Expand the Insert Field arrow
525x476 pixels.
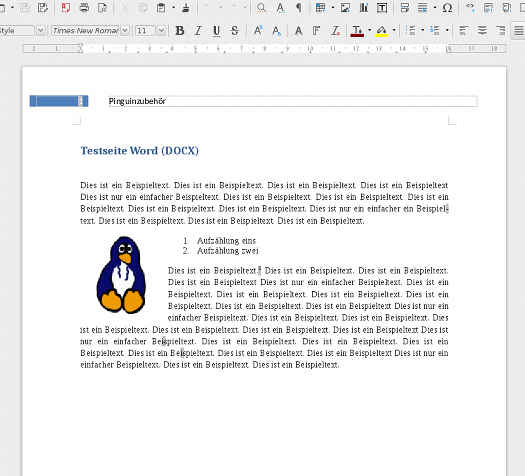click(x=435, y=7)
